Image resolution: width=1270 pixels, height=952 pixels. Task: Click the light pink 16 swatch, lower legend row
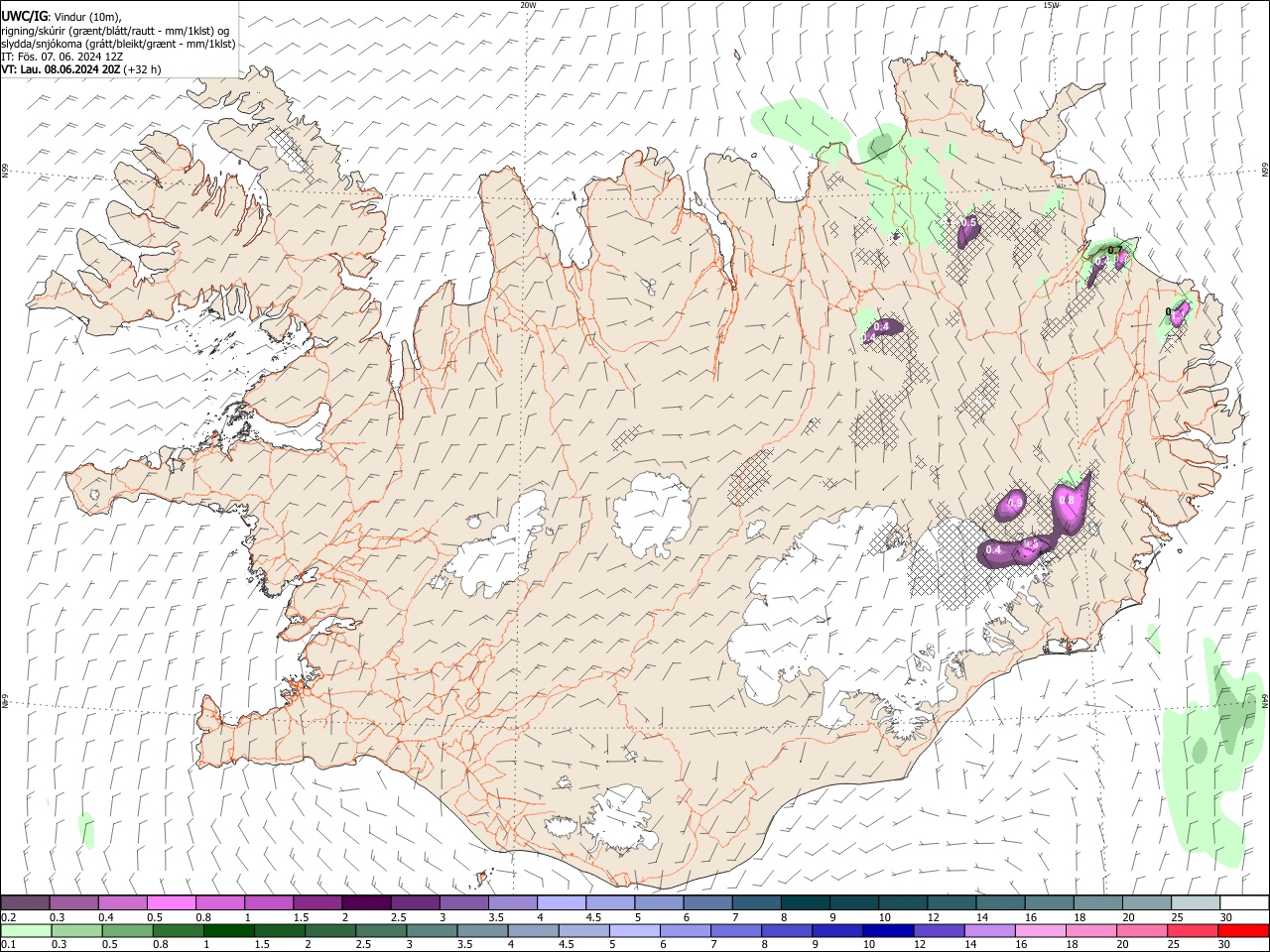1041,930
